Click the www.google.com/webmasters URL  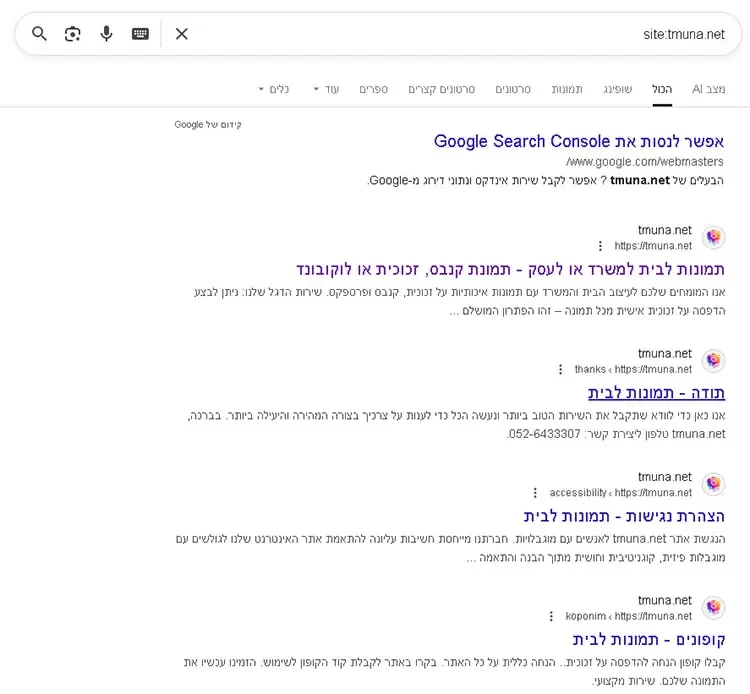point(644,162)
